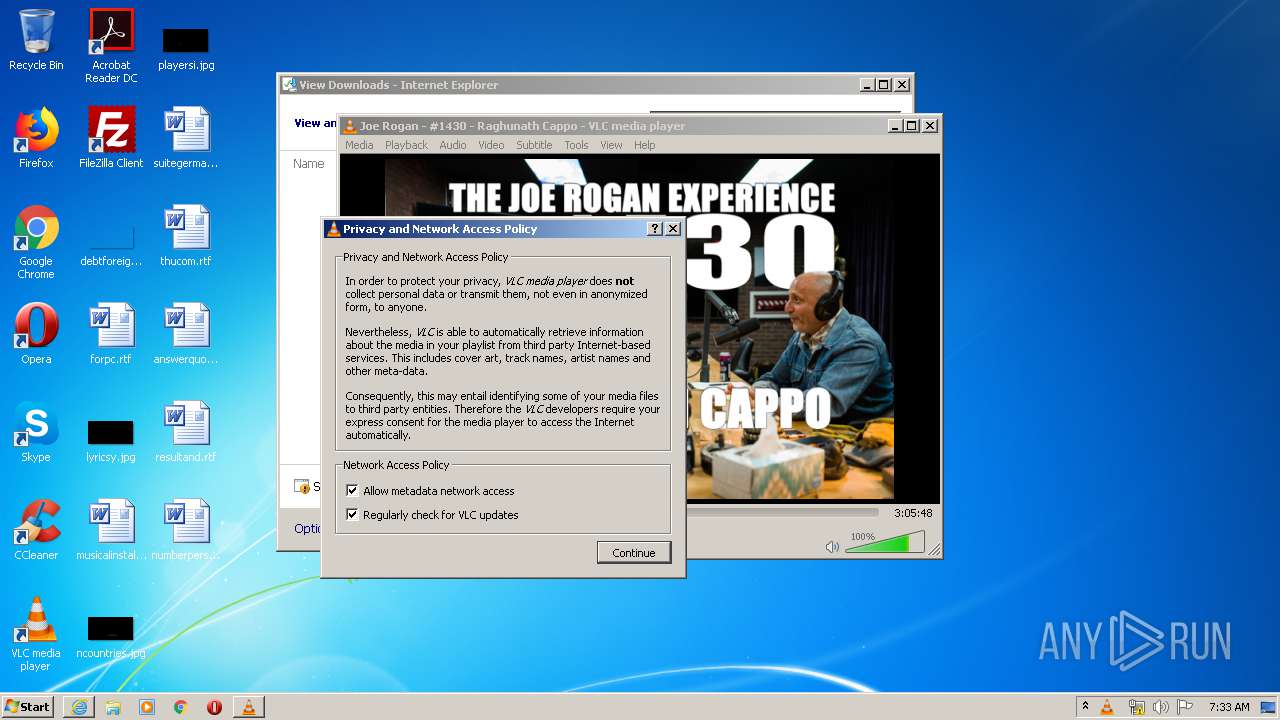Image resolution: width=1280 pixels, height=720 pixels.
Task: Open VLC Media menu
Action: click(359, 145)
